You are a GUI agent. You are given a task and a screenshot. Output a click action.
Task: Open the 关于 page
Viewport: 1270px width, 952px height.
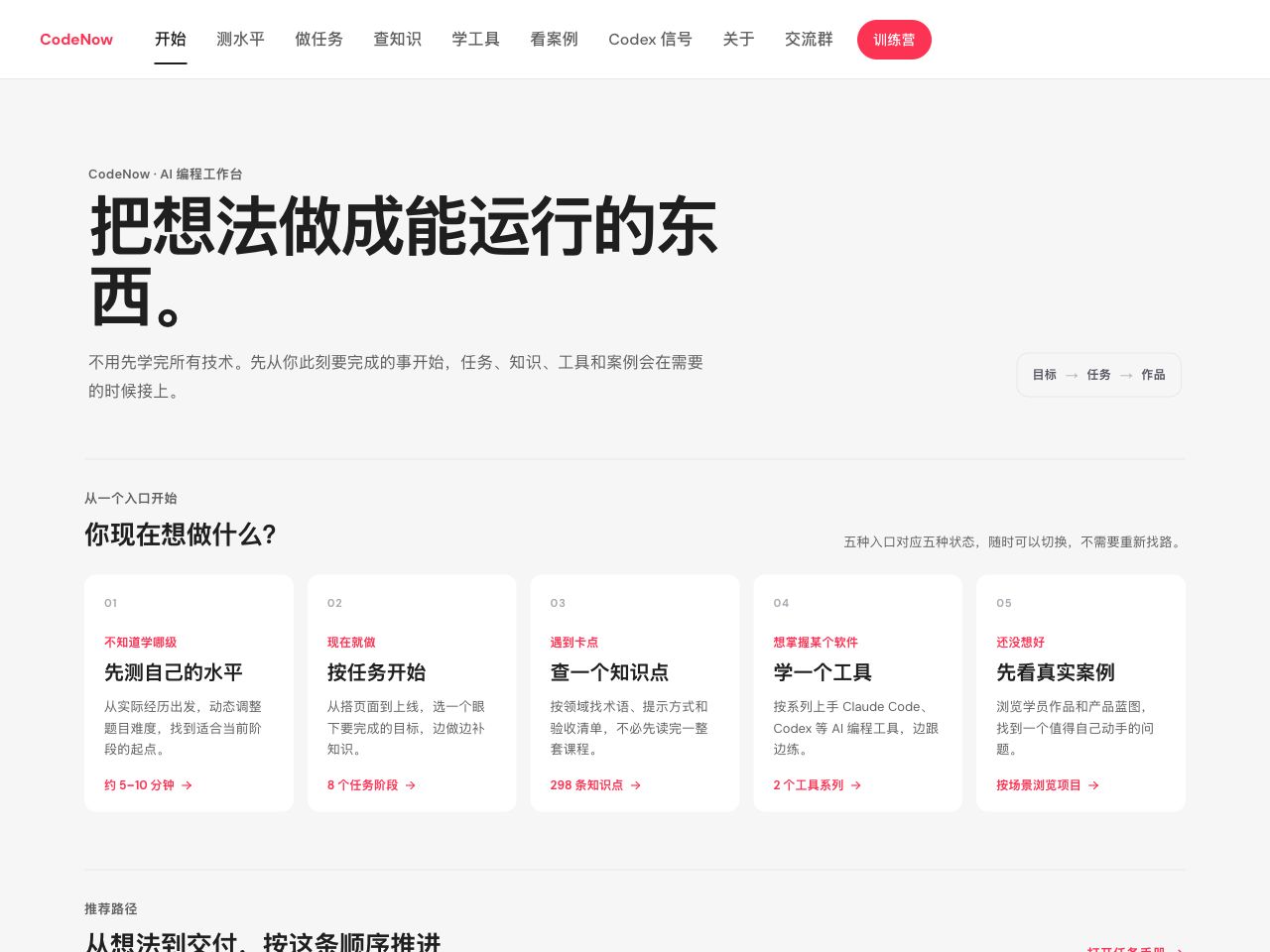point(738,40)
